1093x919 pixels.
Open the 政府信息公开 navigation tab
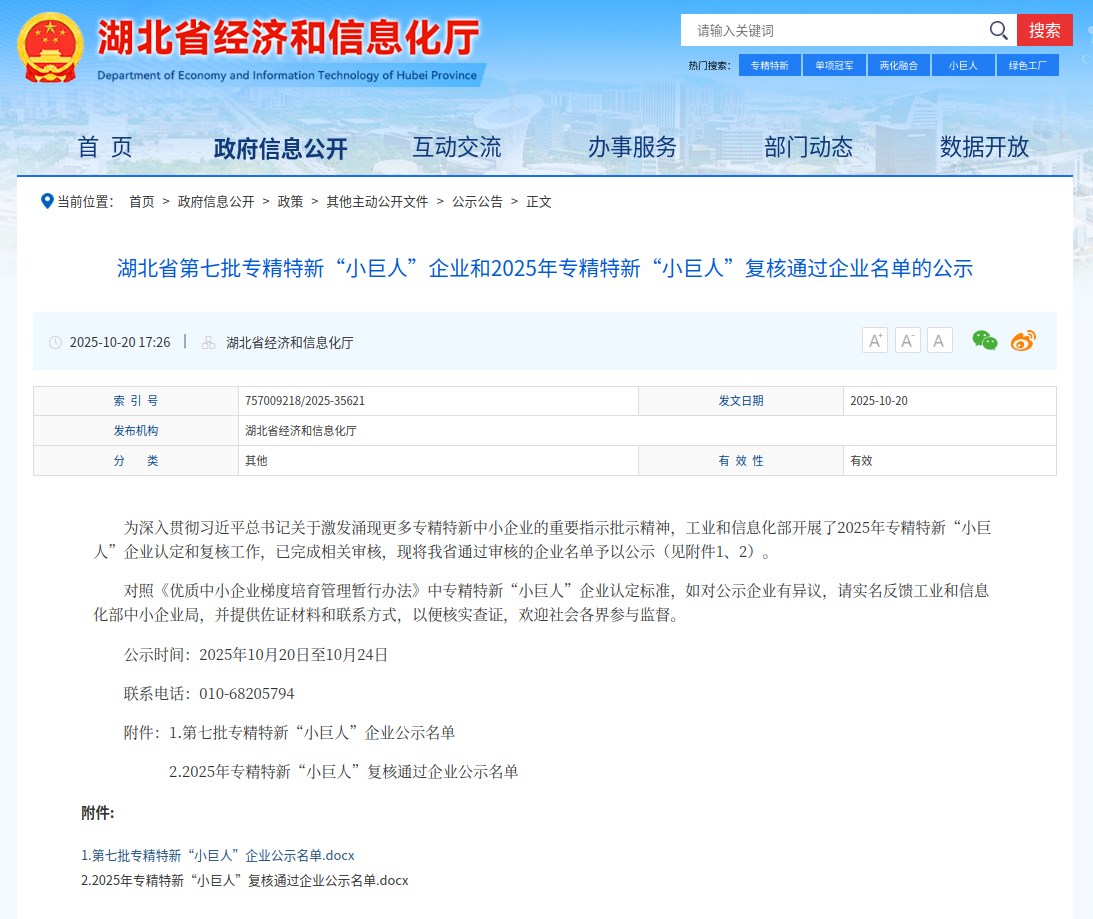tap(281, 149)
